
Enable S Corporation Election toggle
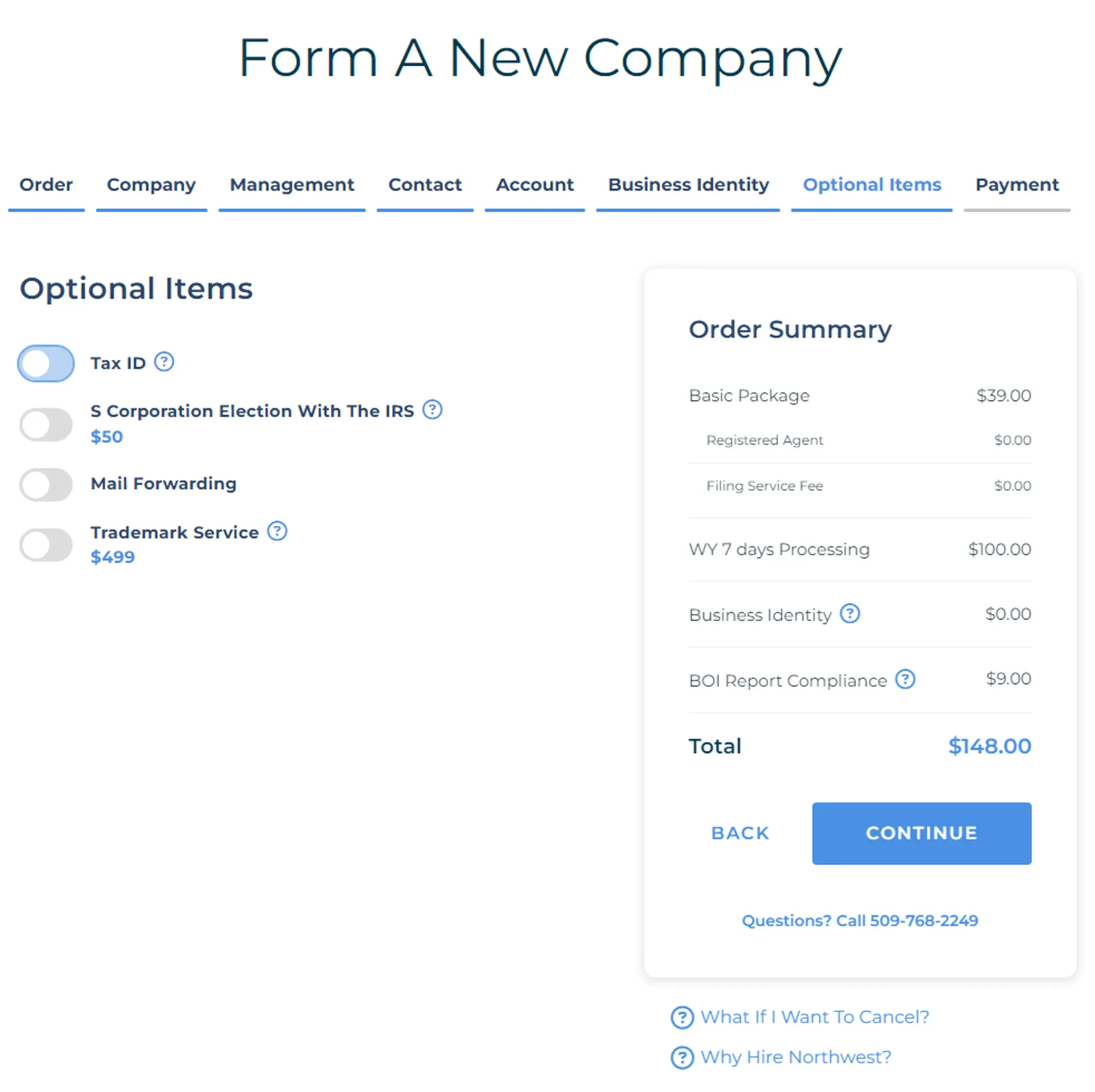[46, 425]
